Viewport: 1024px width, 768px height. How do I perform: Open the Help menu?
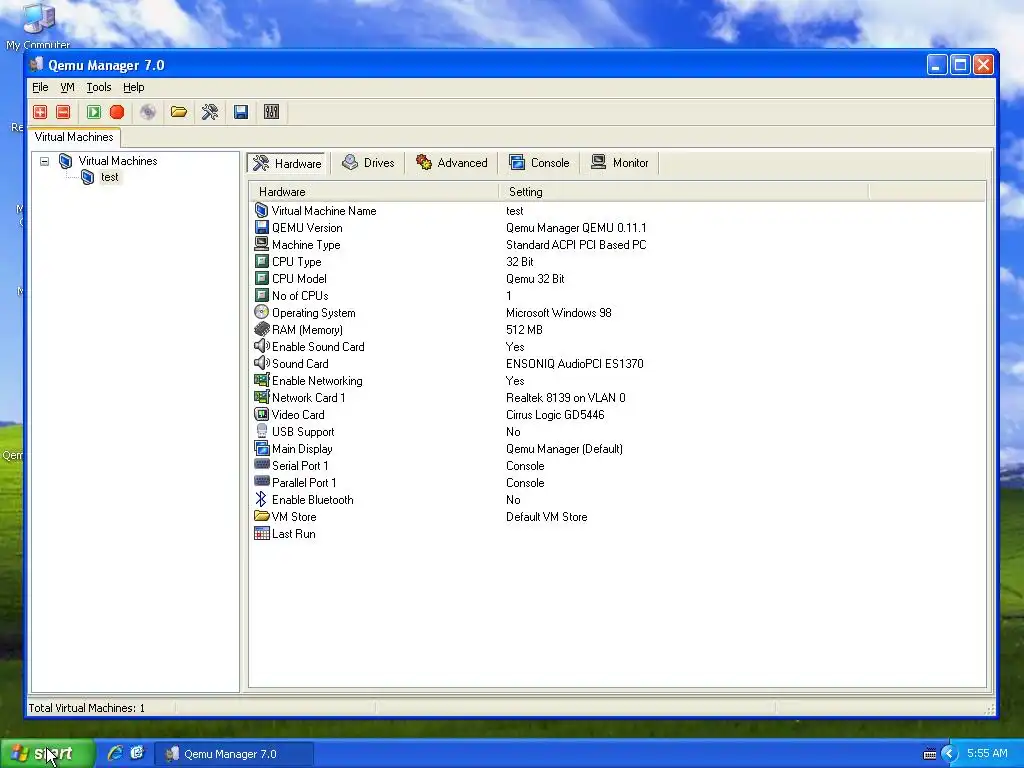pyautogui.click(x=133, y=87)
